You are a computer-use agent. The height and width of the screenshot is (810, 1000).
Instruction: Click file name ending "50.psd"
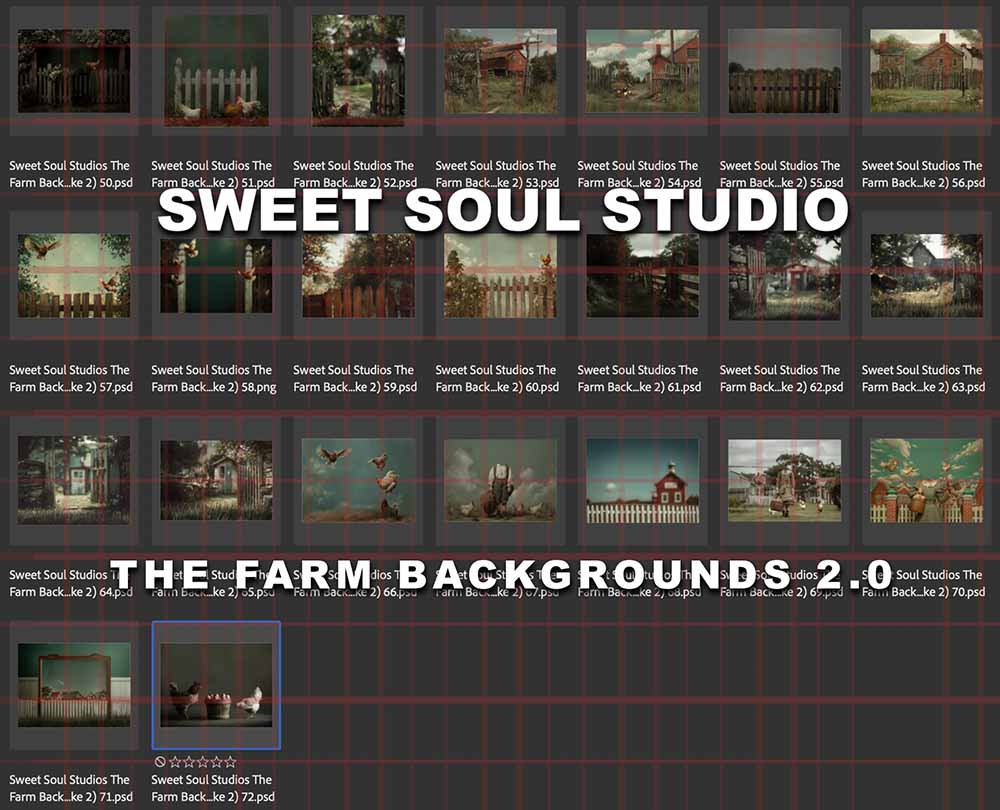point(71,174)
